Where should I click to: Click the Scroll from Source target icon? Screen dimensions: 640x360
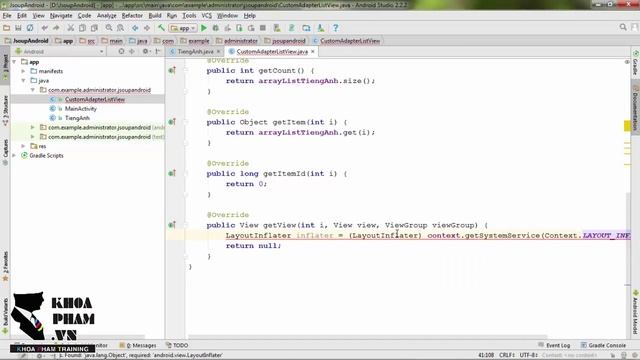(x=121, y=51)
